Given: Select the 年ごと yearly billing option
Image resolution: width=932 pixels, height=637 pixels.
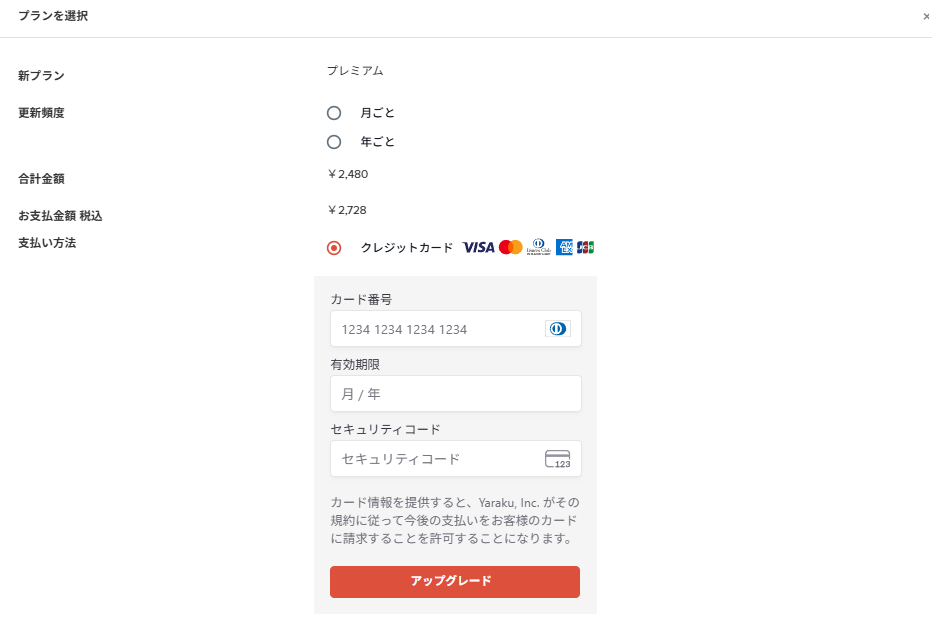Looking at the screenshot, I should [x=334, y=142].
